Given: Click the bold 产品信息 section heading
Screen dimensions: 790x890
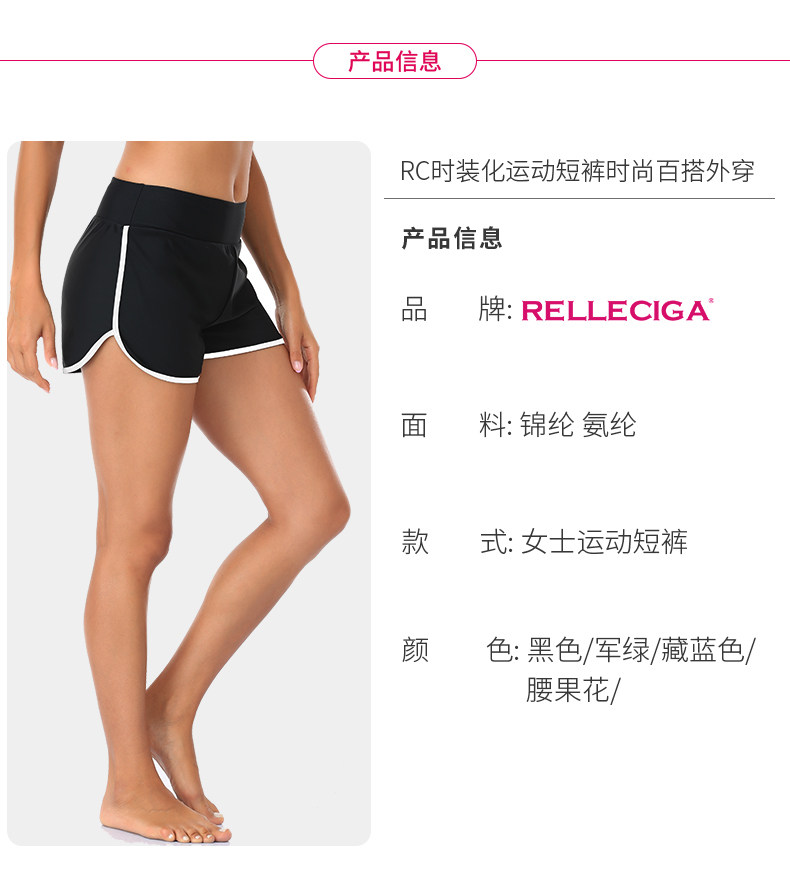Looking at the screenshot, I should tap(452, 238).
